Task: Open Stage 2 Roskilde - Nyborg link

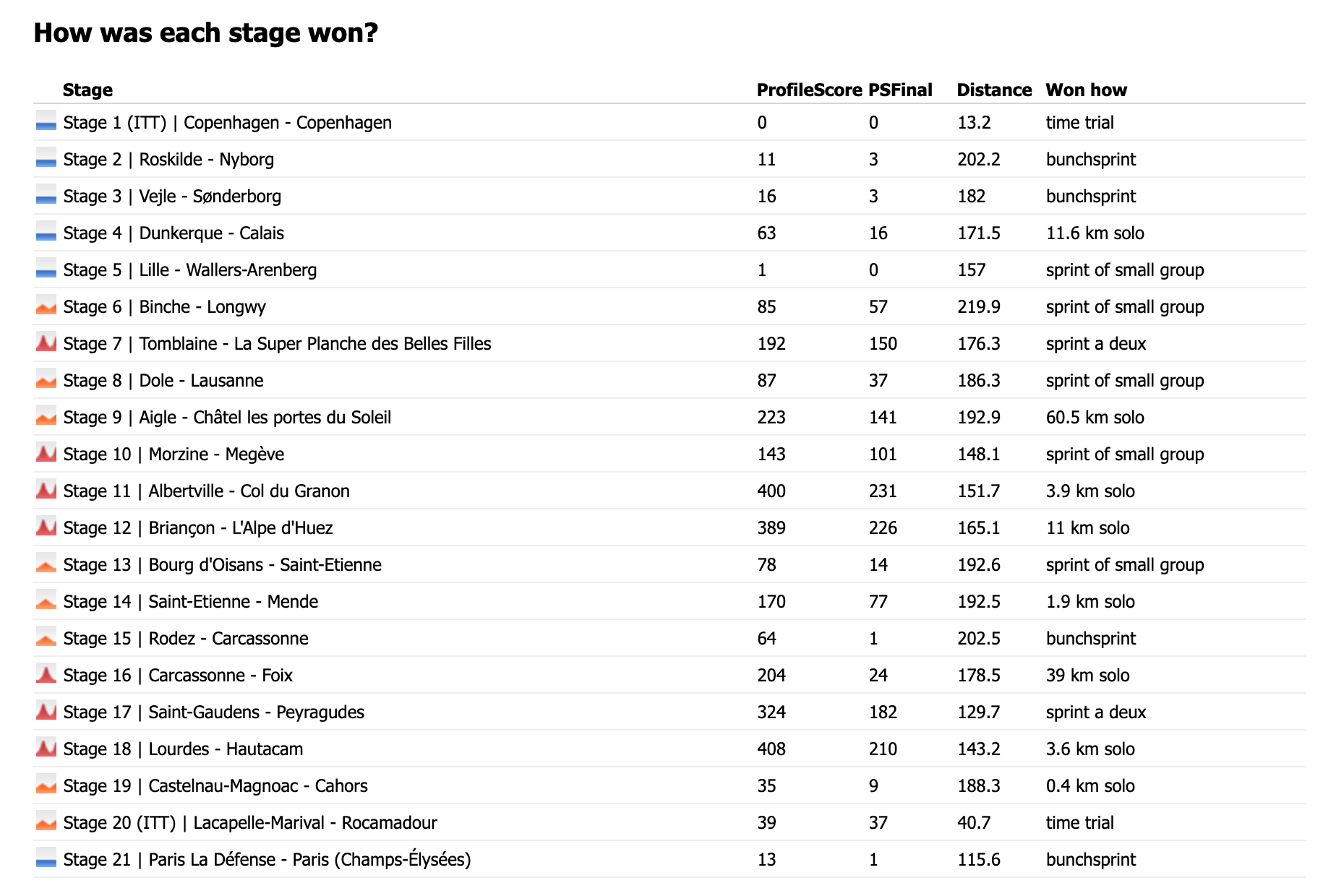Action: [x=168, y=160]
